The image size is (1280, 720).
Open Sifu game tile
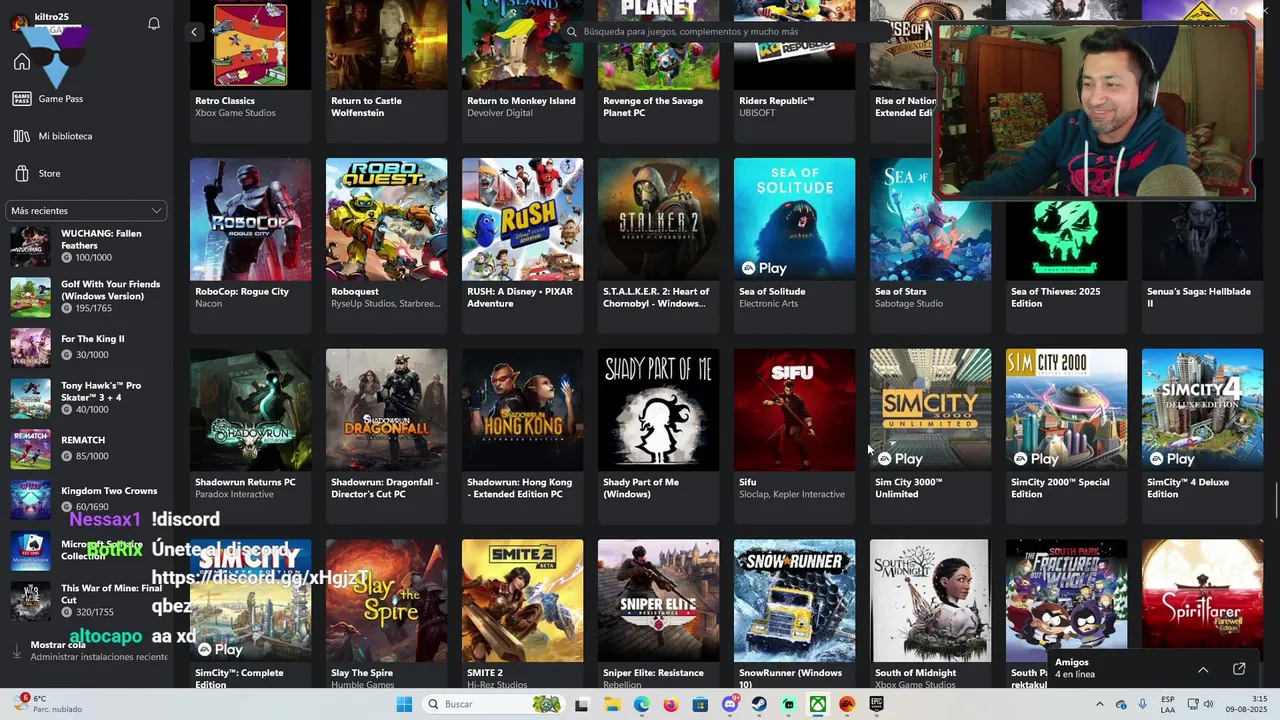tap(795, 436)
